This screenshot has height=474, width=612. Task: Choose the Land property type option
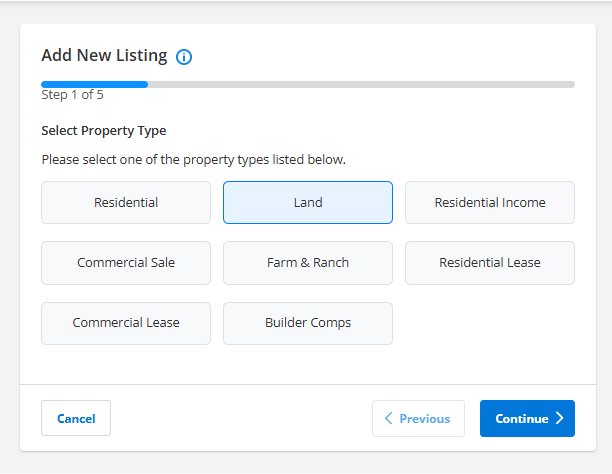(x=308, y=202)
